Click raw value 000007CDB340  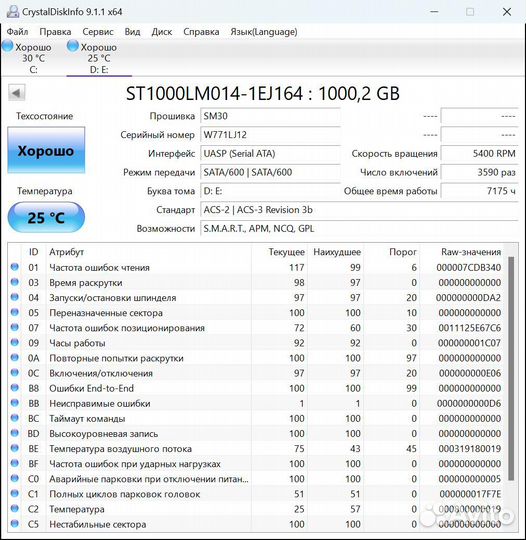[x=468, y=267]
